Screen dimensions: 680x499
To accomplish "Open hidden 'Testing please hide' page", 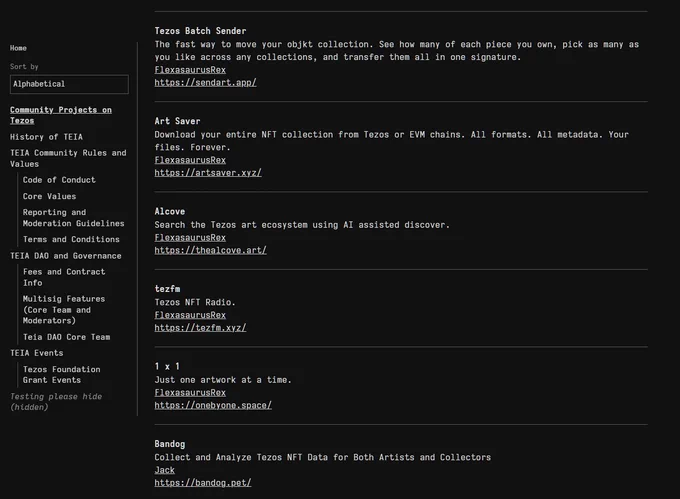I will (x=56, y=401).
